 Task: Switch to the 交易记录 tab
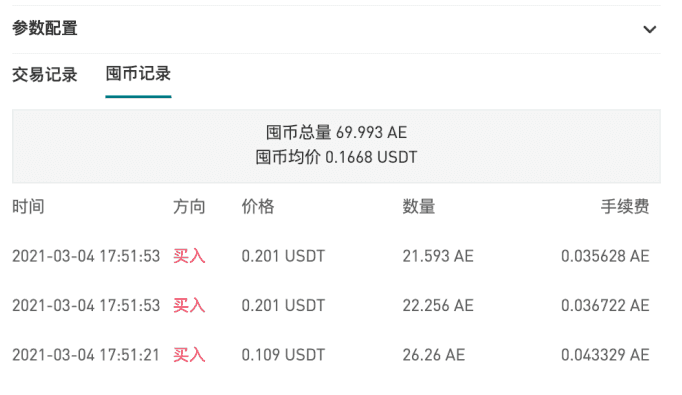(45, 75)
